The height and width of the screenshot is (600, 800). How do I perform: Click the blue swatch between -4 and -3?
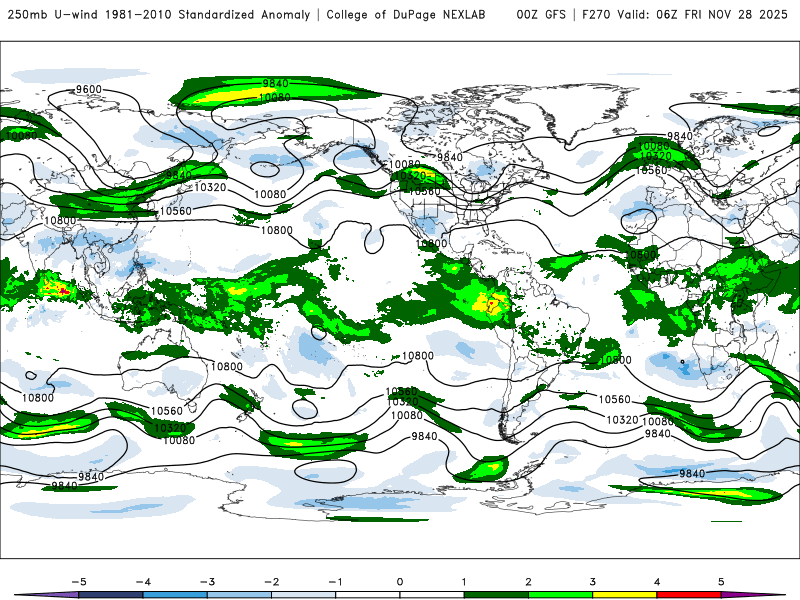tap(174, 595)
